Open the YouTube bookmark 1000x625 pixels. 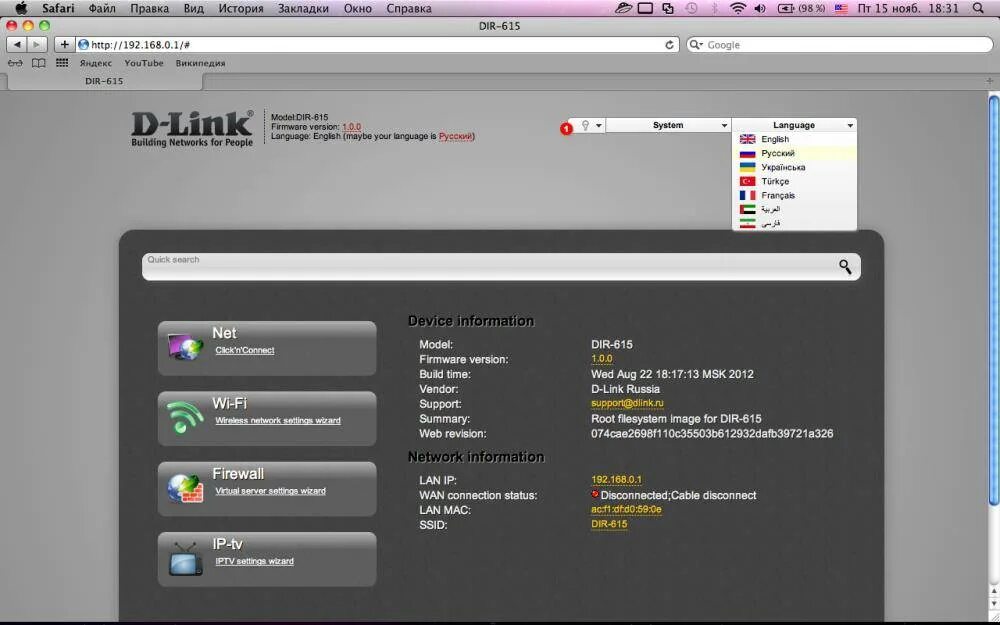click(143, 63)
